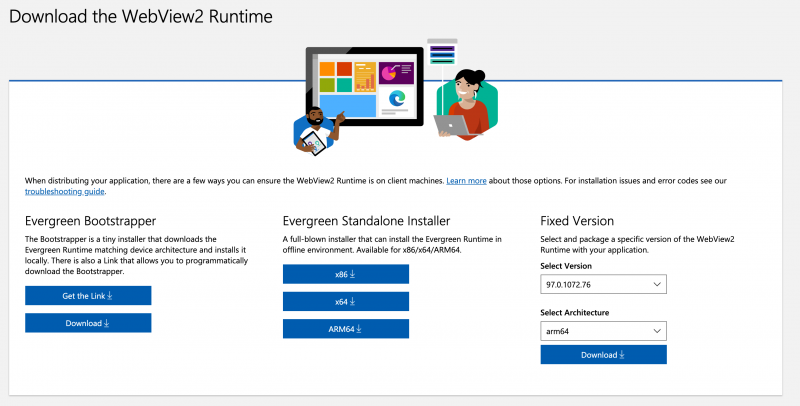Click the Get the Link button
The width and height of the screenshot is (800, 406).
[88, 296]
